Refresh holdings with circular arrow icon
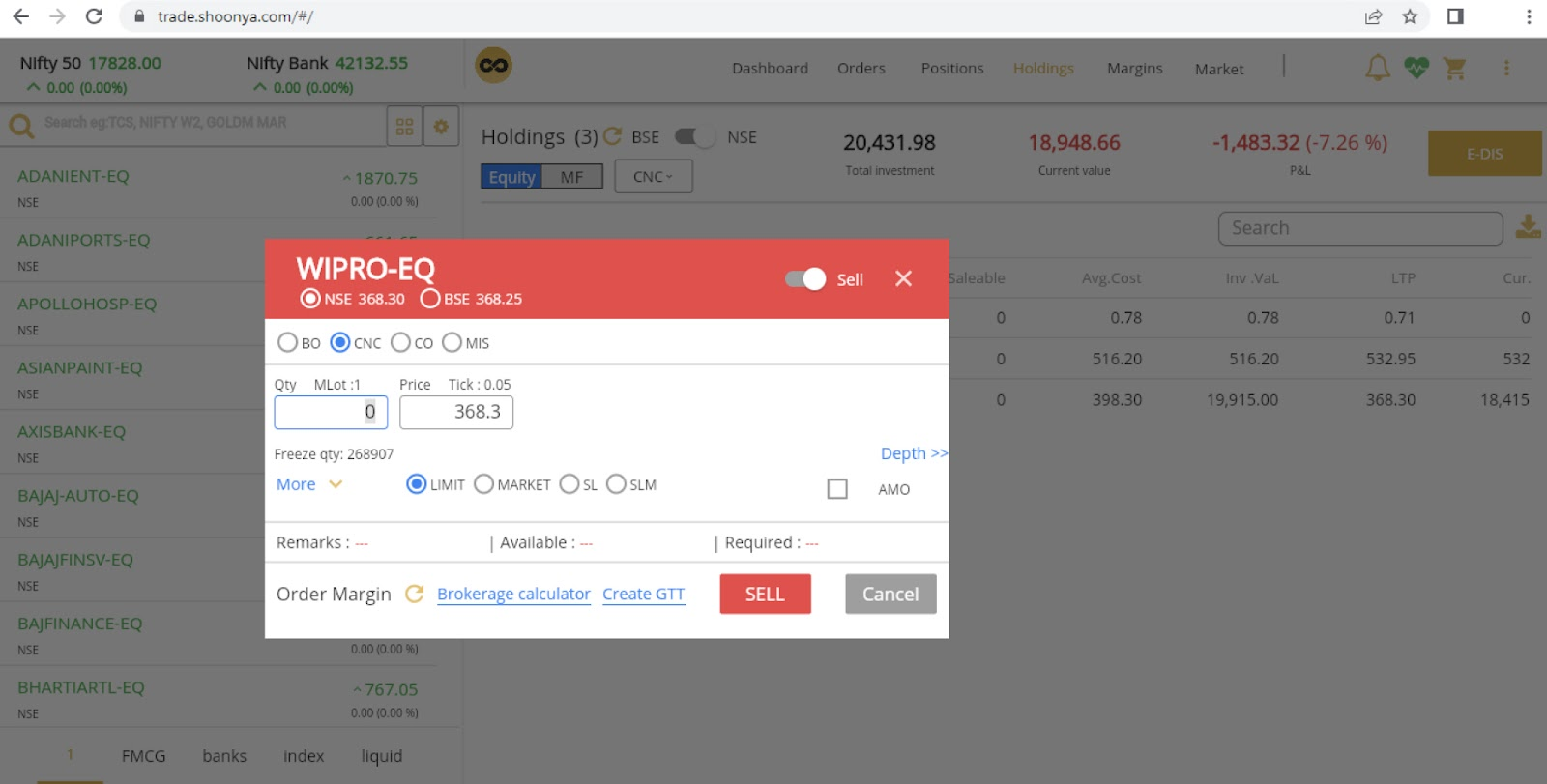This screenshot has width=1547, height=784. pyautogui.click(x=612, y=136)
